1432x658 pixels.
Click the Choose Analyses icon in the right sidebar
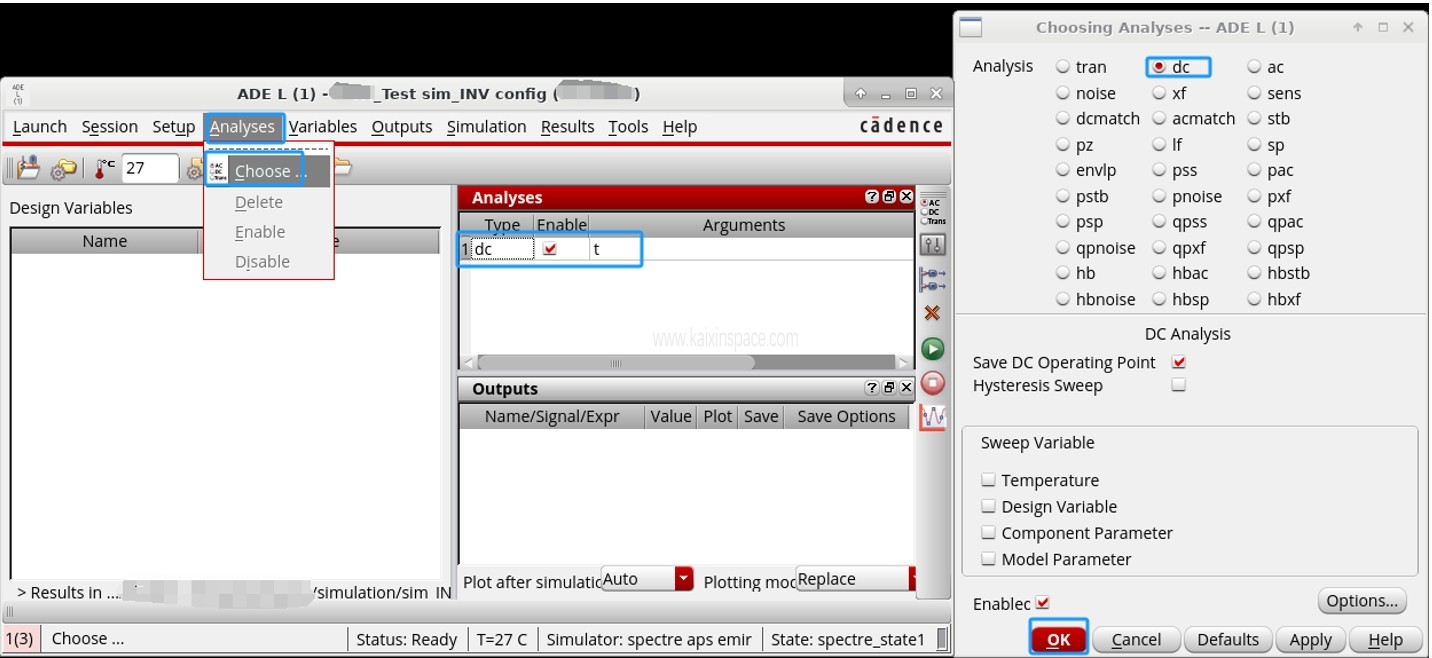click(x=932, y=212)
